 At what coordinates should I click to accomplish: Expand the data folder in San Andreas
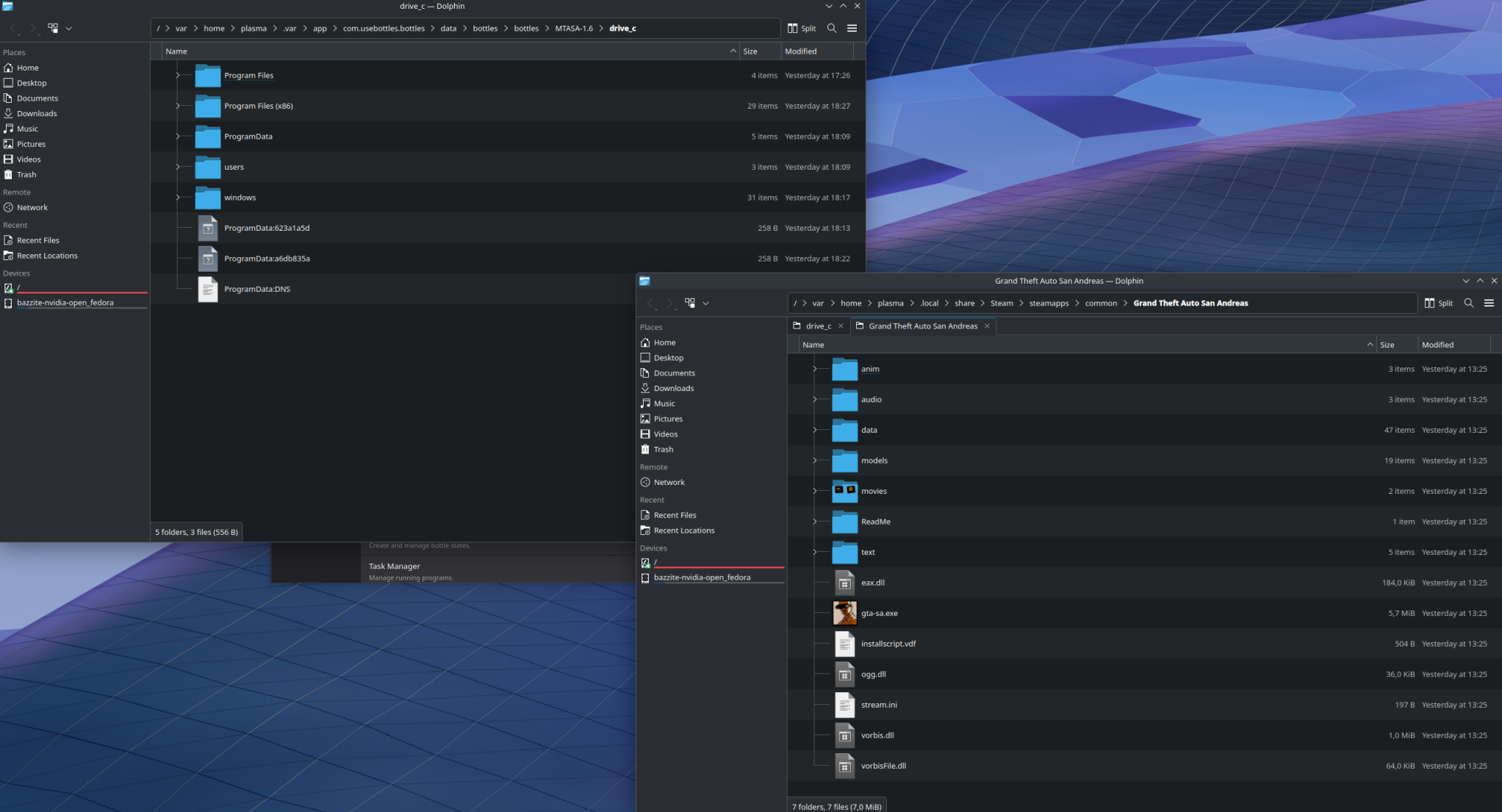tap(814, 430)
